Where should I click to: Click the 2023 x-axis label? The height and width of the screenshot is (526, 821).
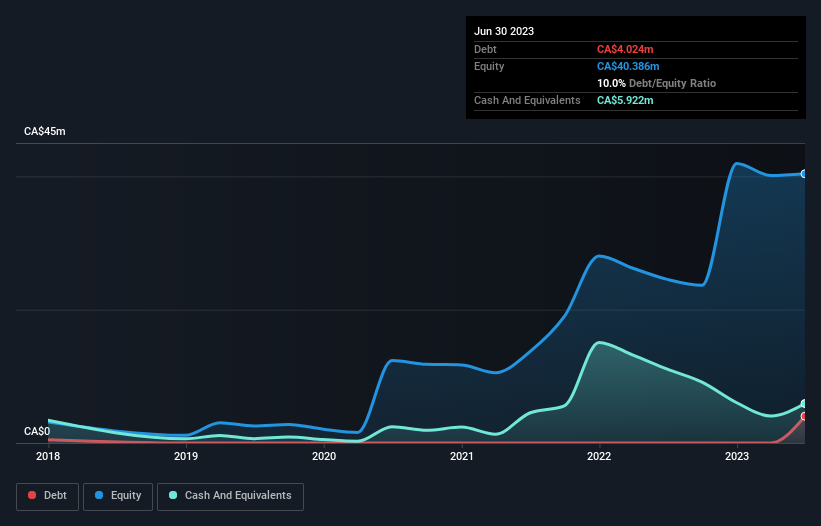coord(737,456)
